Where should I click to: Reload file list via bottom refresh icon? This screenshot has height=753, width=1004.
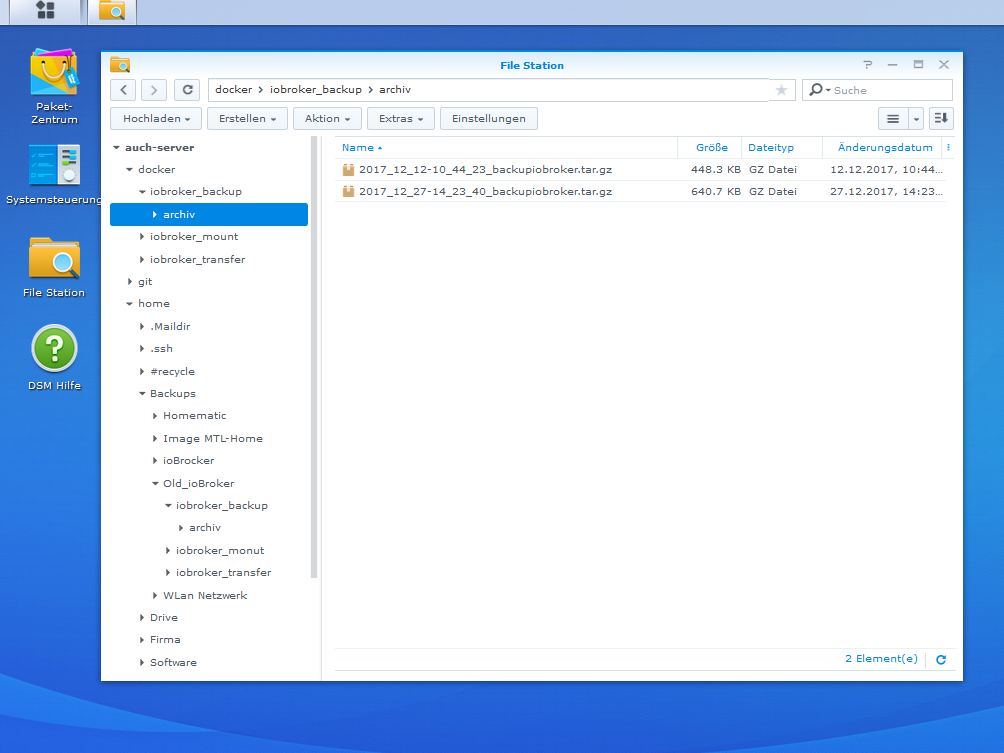tap(940, 660)
